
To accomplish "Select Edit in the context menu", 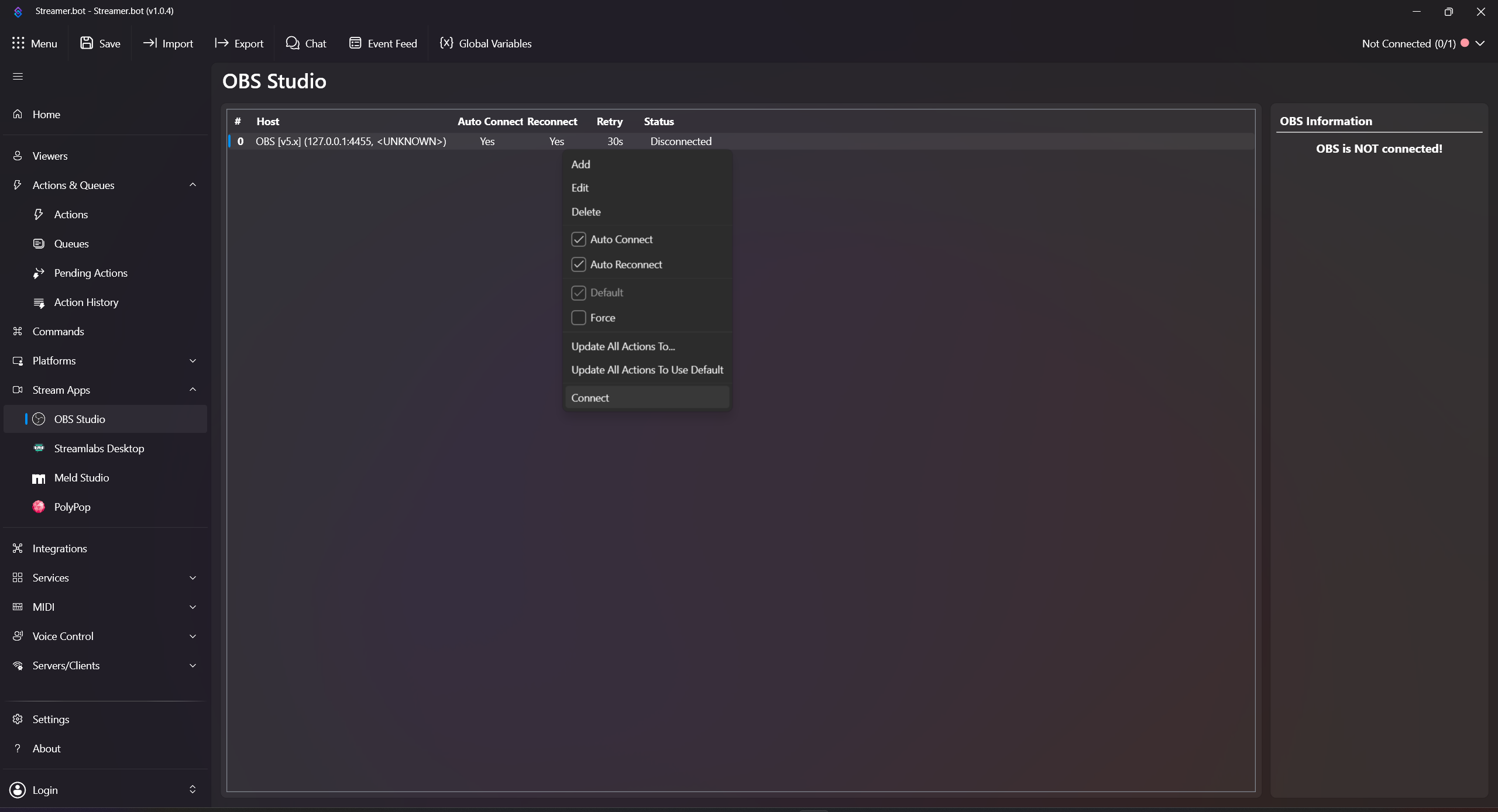I will [580, 188].
